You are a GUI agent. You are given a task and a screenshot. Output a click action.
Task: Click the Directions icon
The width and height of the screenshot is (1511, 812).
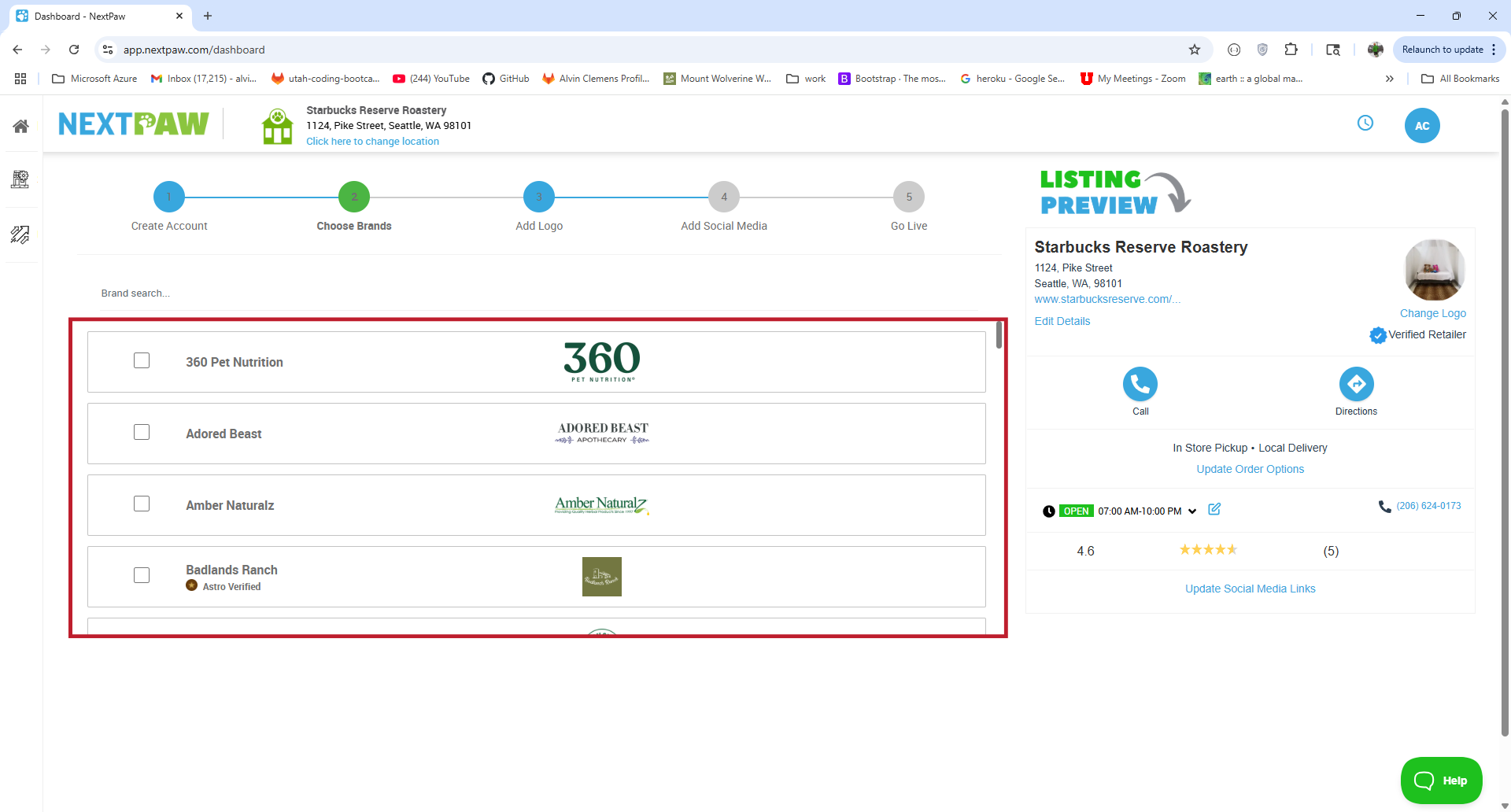click(x=1357, y=384)
